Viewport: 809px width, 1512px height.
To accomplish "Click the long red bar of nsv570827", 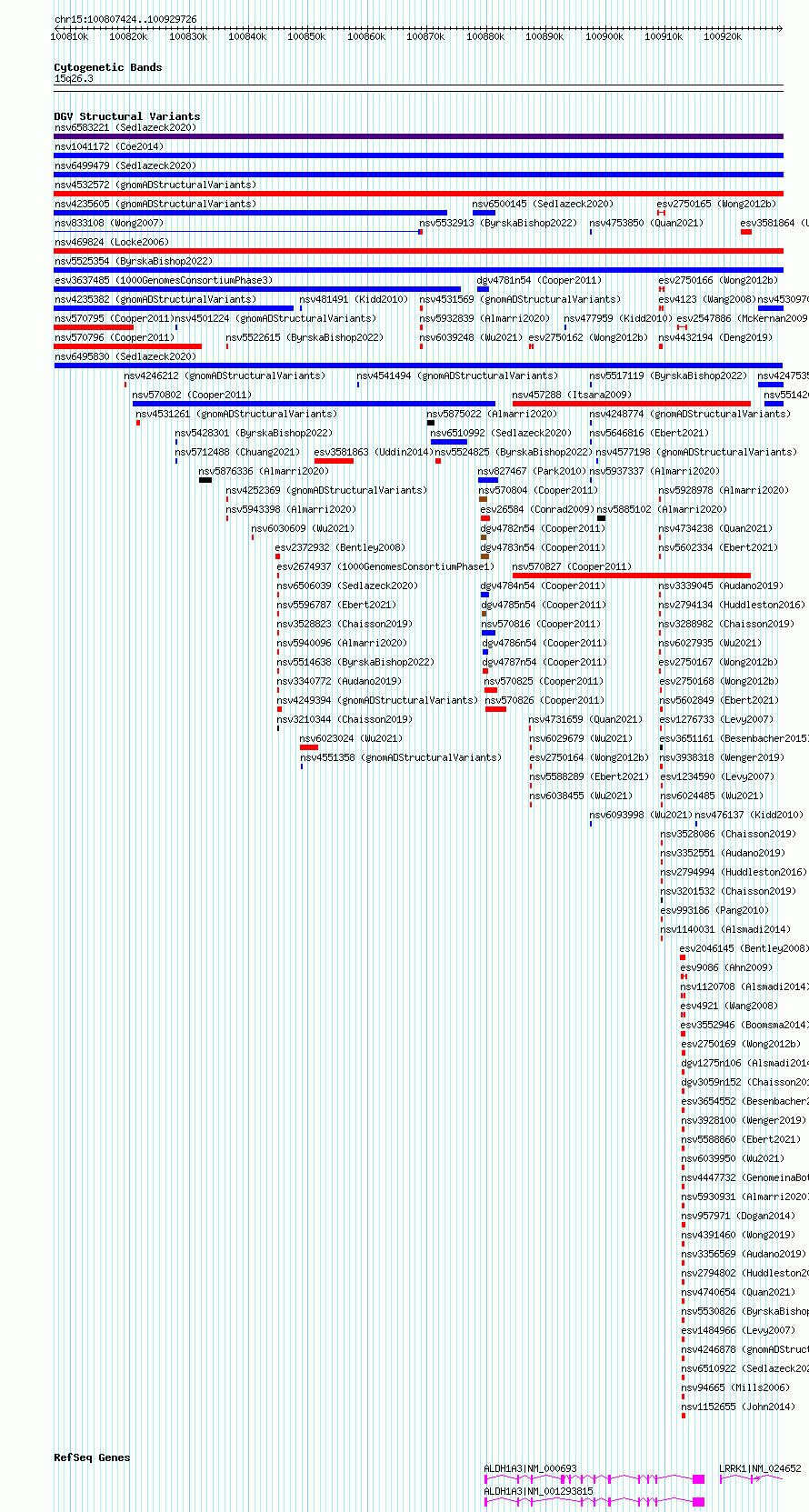I will [632, 576].
